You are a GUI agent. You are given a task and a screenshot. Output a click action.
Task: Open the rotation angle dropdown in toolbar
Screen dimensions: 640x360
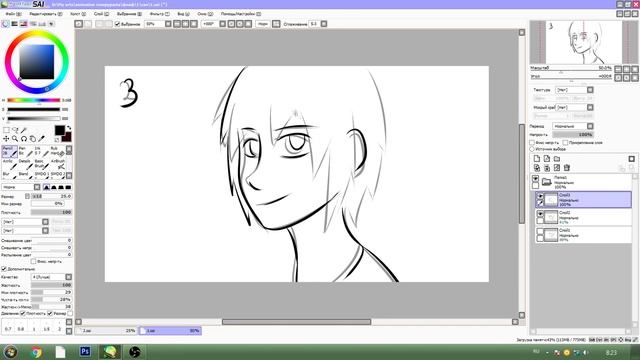222,24
